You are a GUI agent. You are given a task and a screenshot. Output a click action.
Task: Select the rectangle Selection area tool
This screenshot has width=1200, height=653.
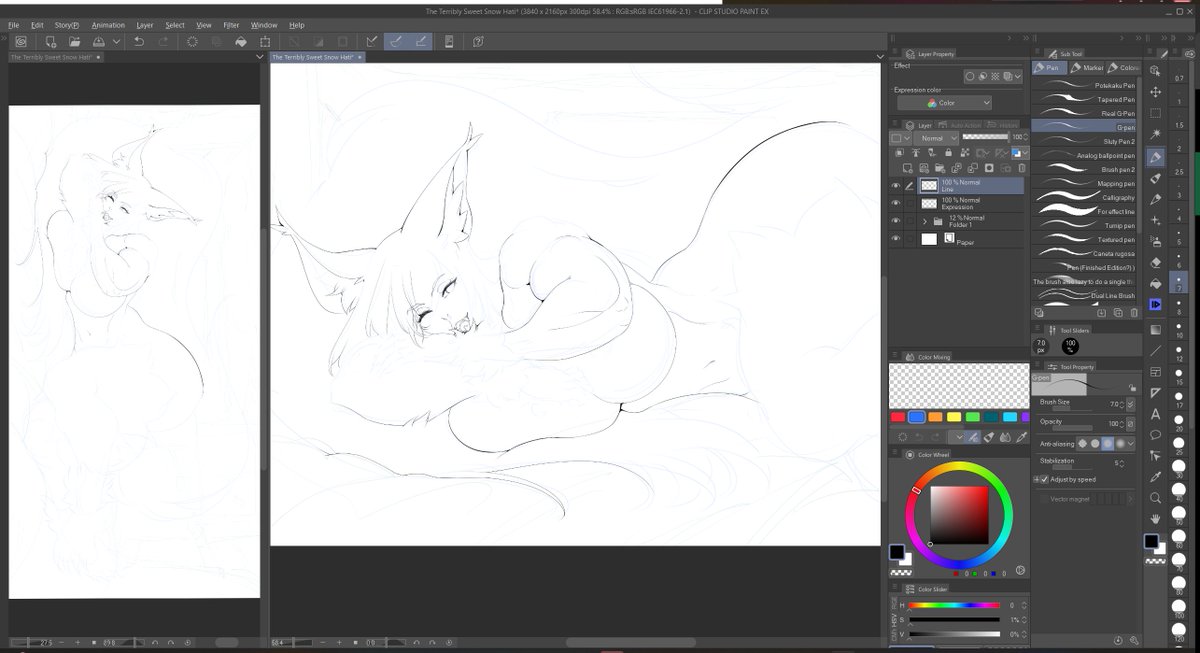pos(1155,113)
